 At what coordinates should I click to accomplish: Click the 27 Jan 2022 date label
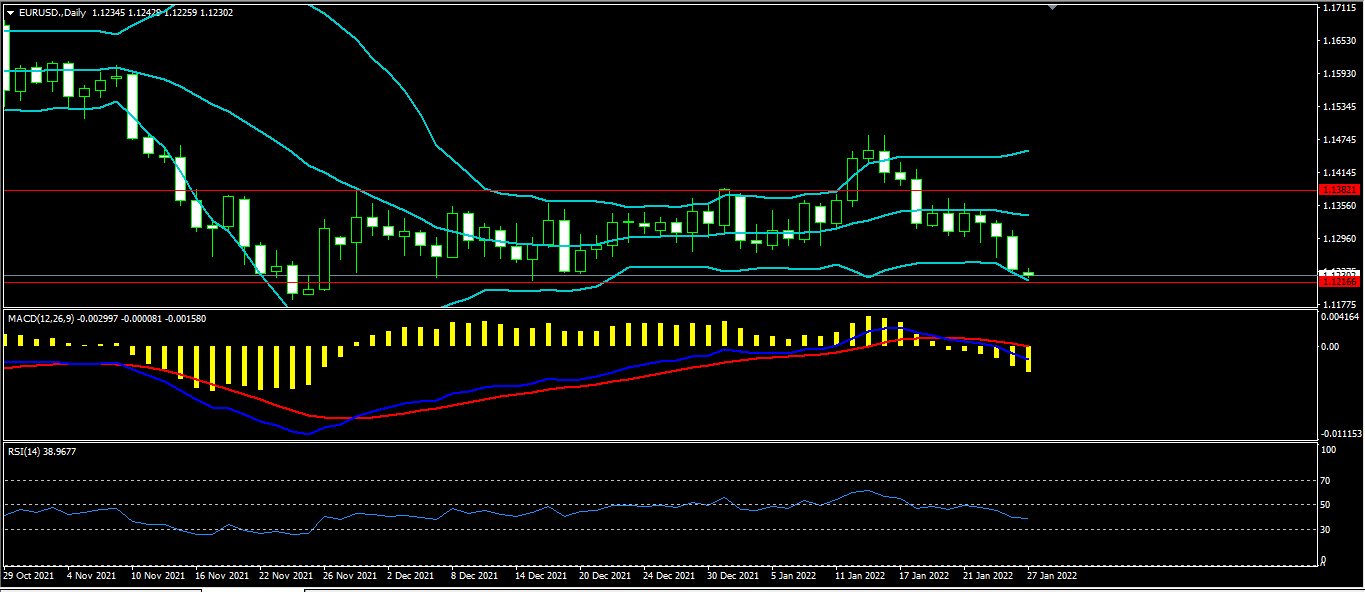(1051, 576)
